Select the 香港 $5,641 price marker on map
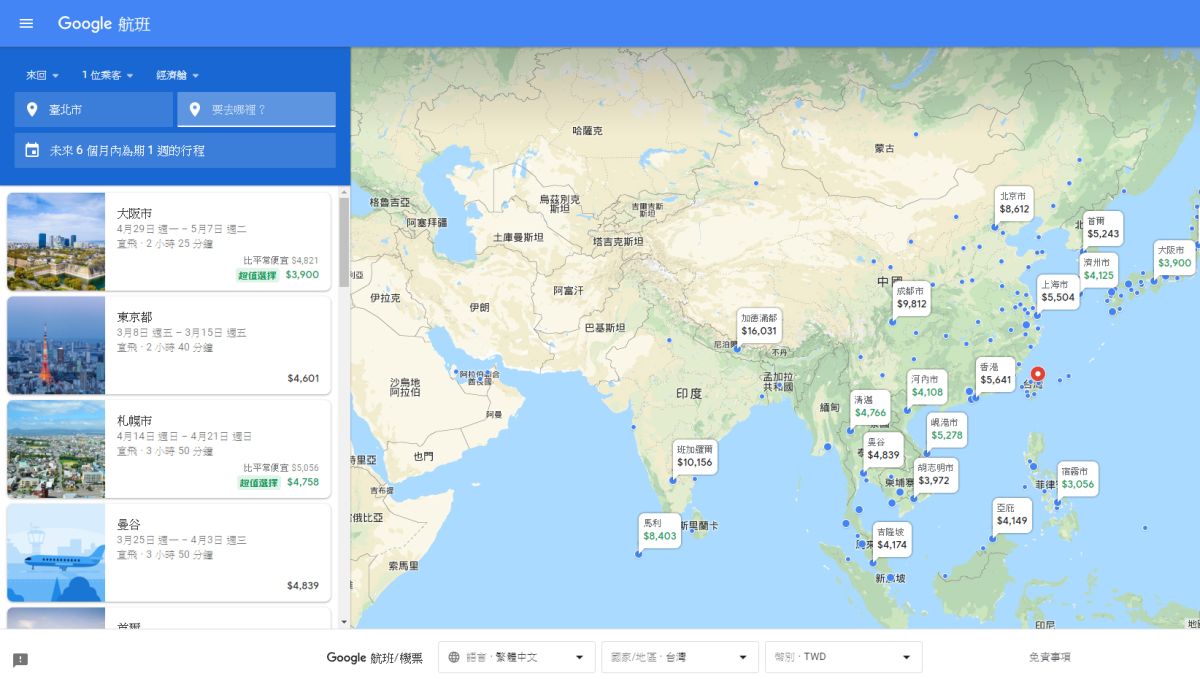The height and width of the screenshot is (679, 1200). tap(993, 374)
